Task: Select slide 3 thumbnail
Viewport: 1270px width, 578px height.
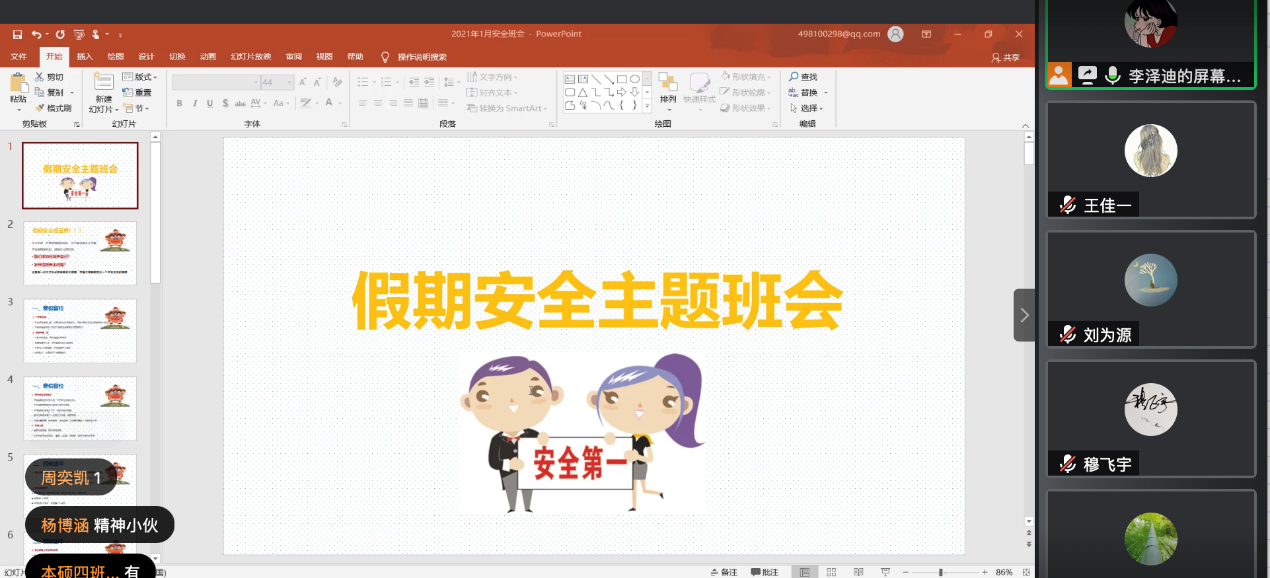Action: [x=80, y=330]
